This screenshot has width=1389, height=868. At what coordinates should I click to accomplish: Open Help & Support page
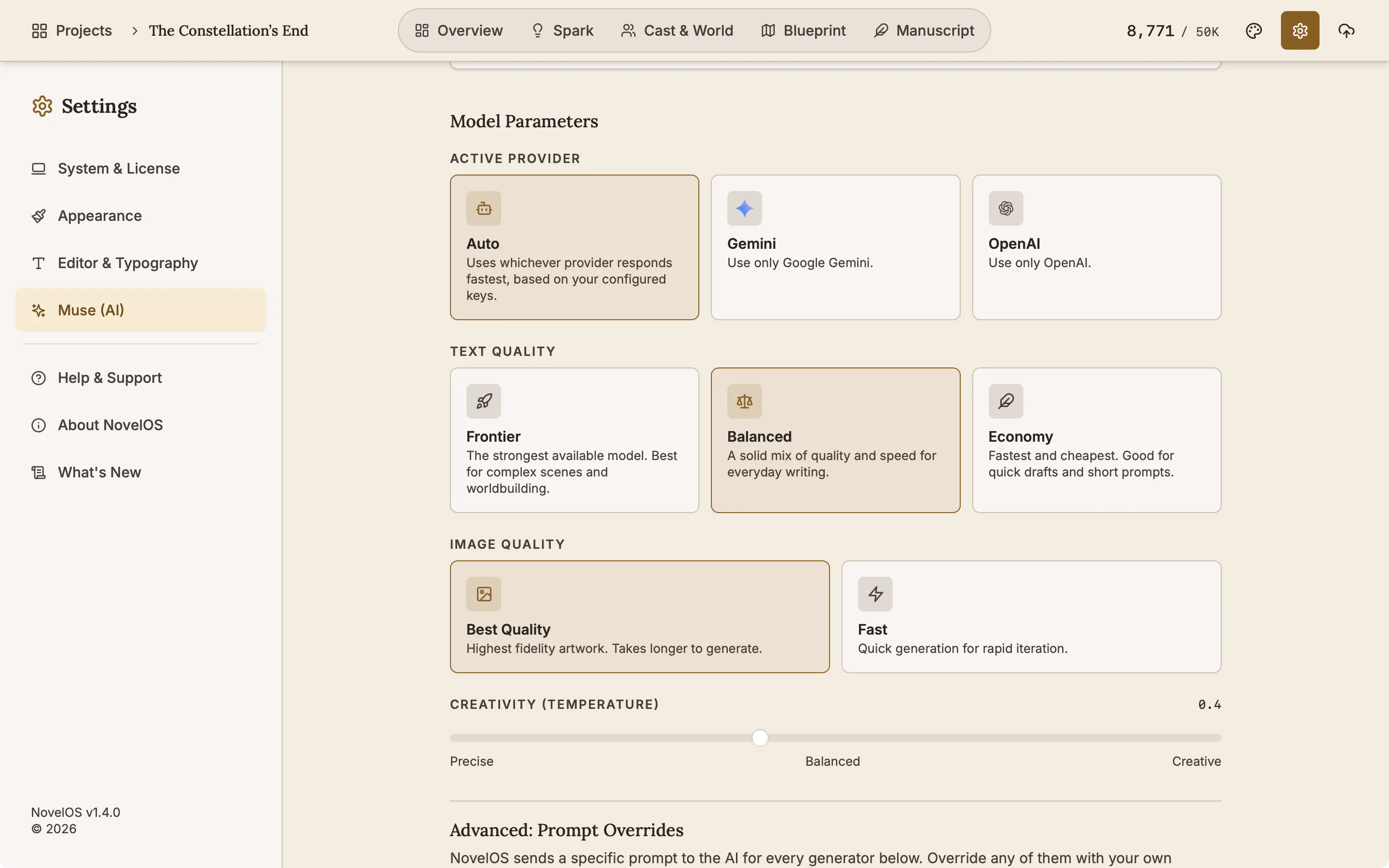click(x=141, y=378)
